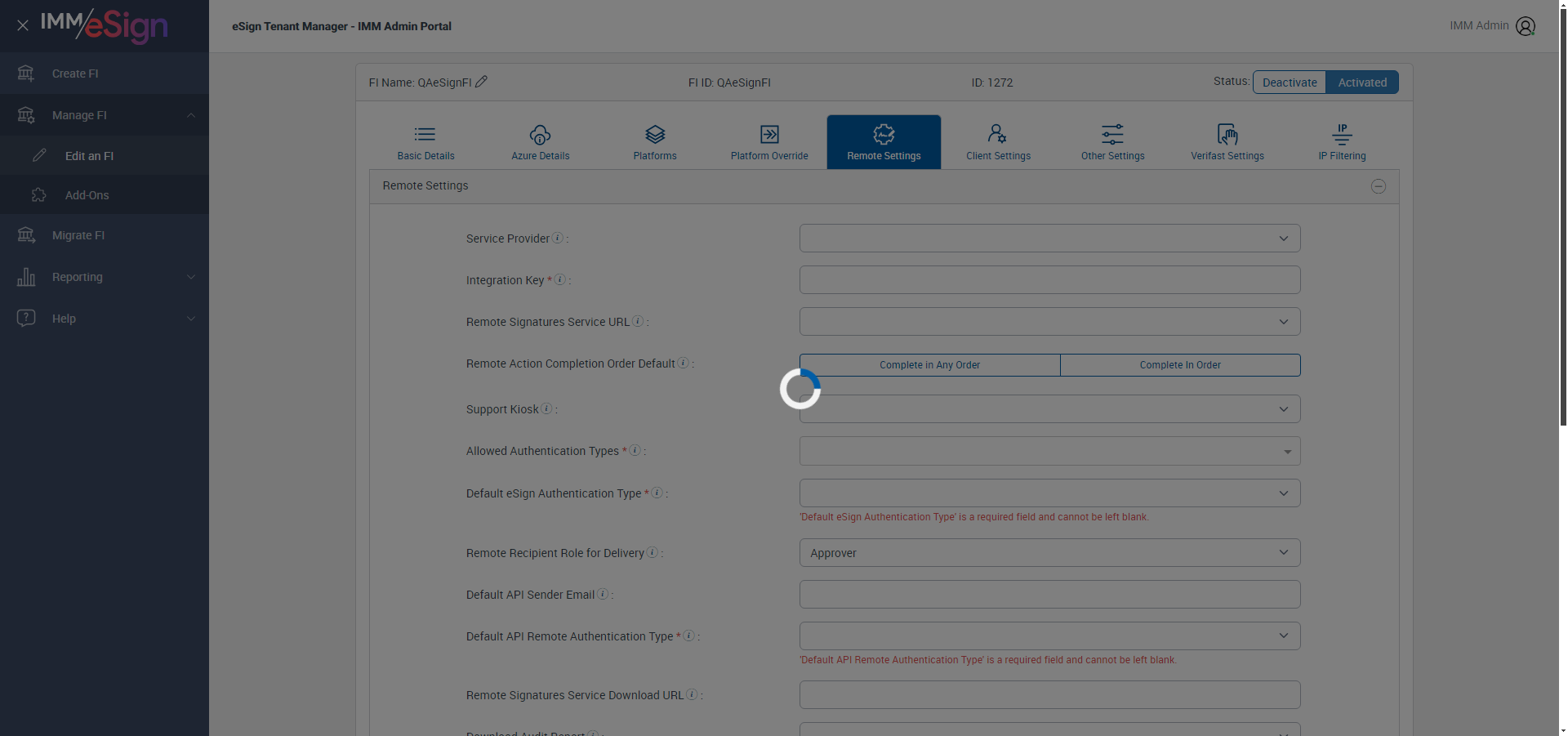Open the Support Kiosk dropdown

[x=1049, y=409]
